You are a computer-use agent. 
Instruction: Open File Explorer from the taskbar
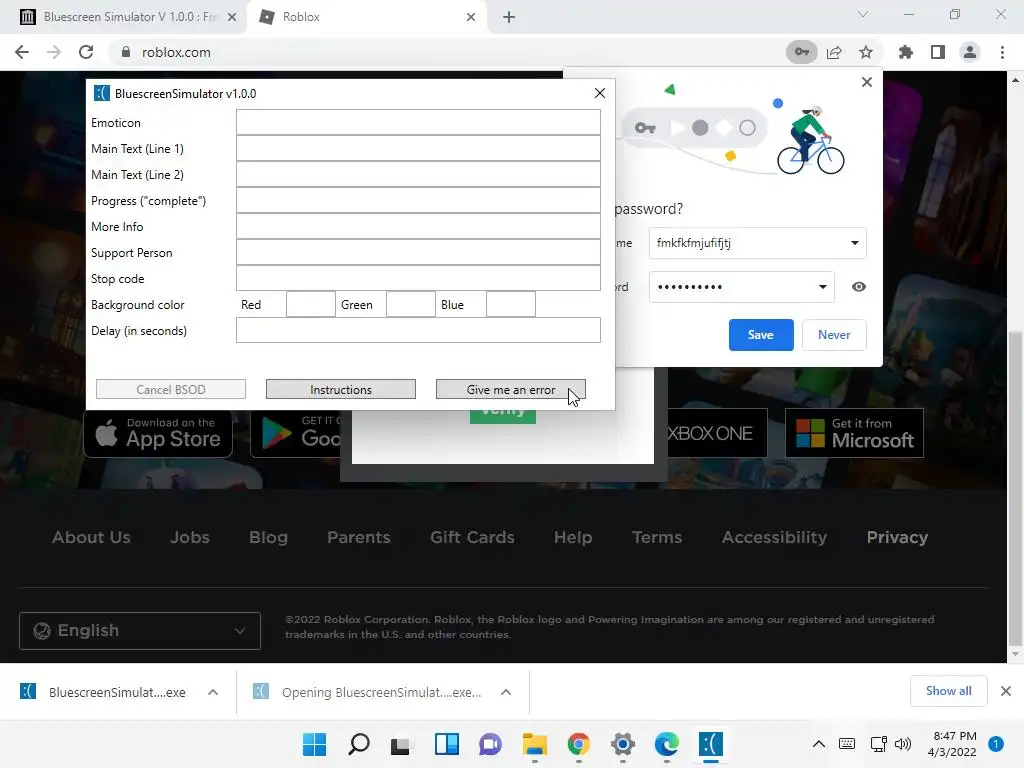coord(535,744)
